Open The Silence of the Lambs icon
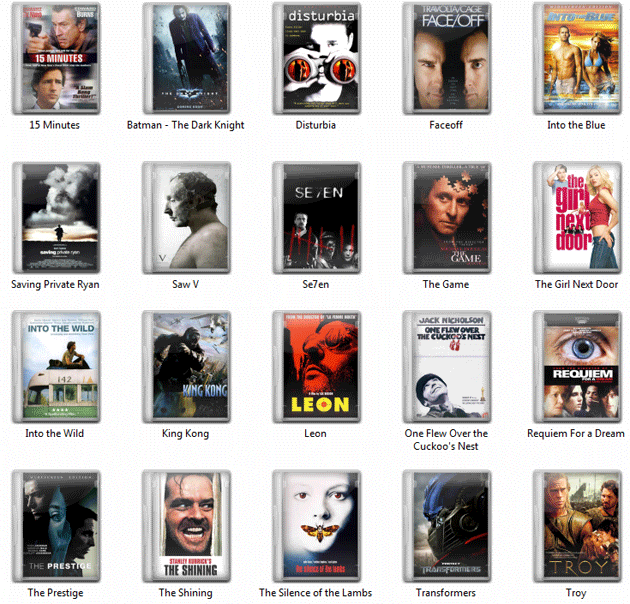 [x=317, y=526]
